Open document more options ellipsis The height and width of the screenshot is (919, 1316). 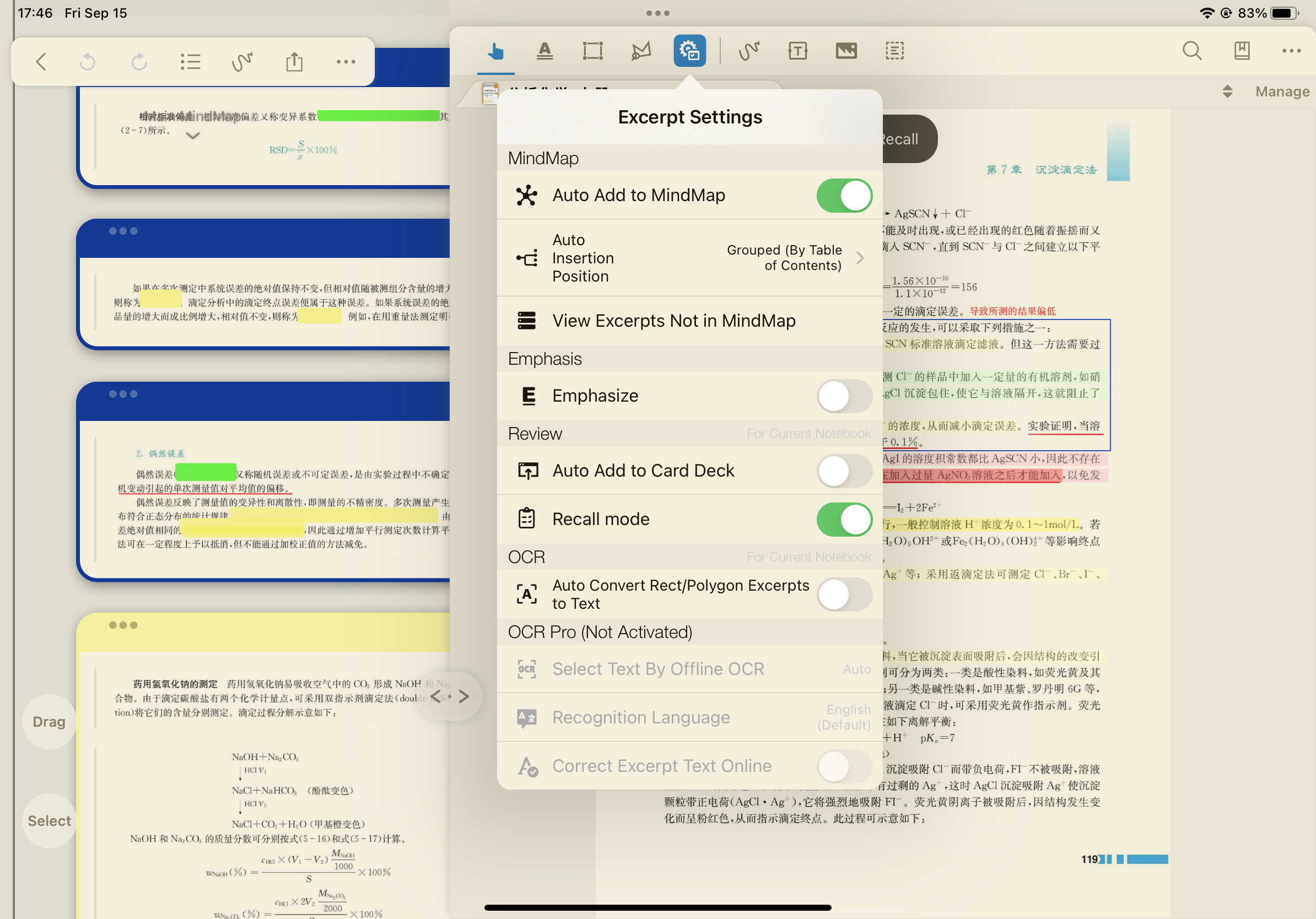tap(1291, 51)
